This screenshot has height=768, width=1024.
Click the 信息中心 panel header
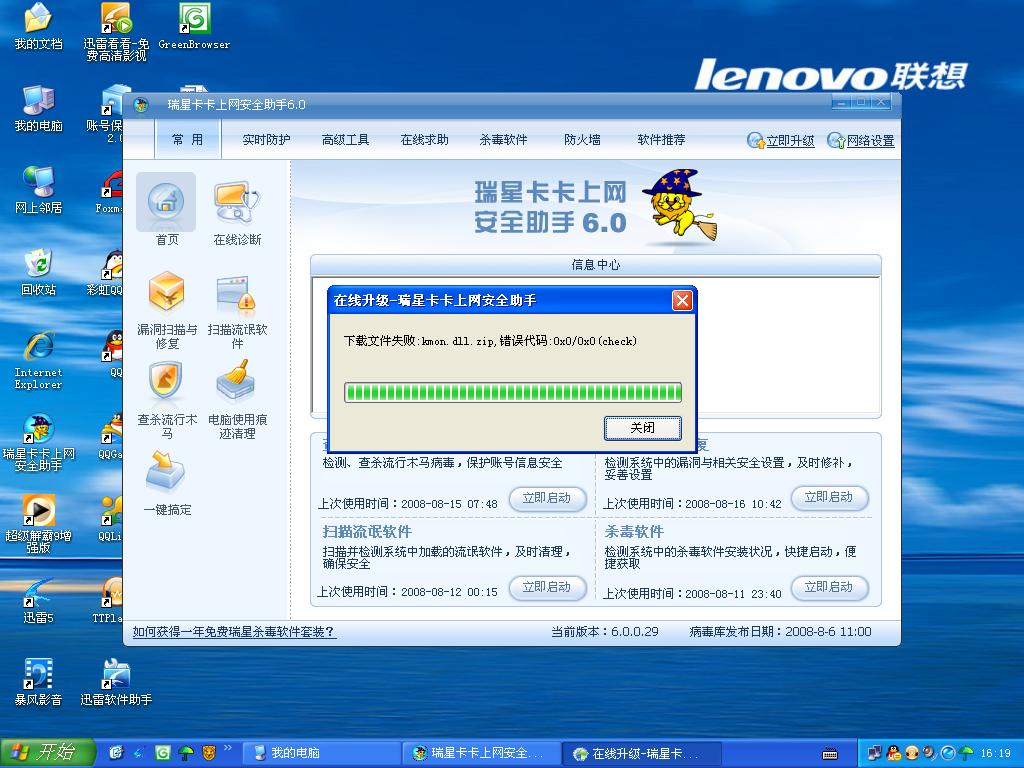[x=596, y=264]
